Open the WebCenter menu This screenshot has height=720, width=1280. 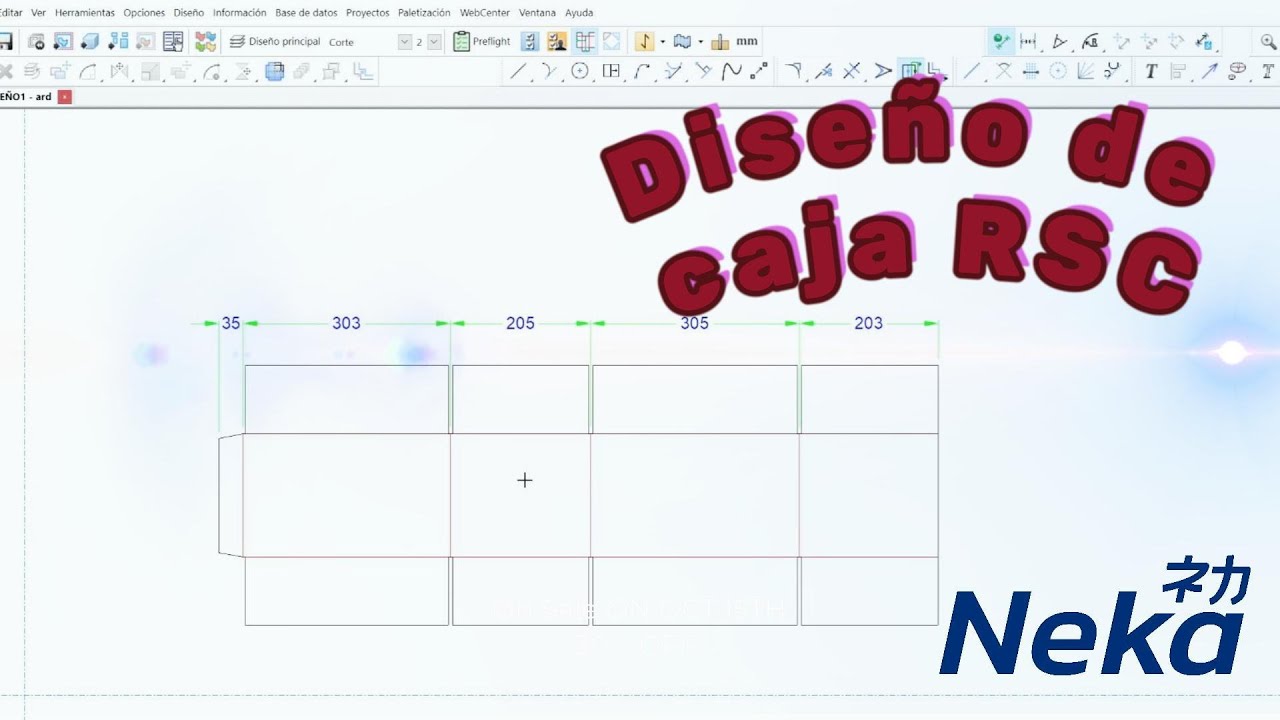485,13
